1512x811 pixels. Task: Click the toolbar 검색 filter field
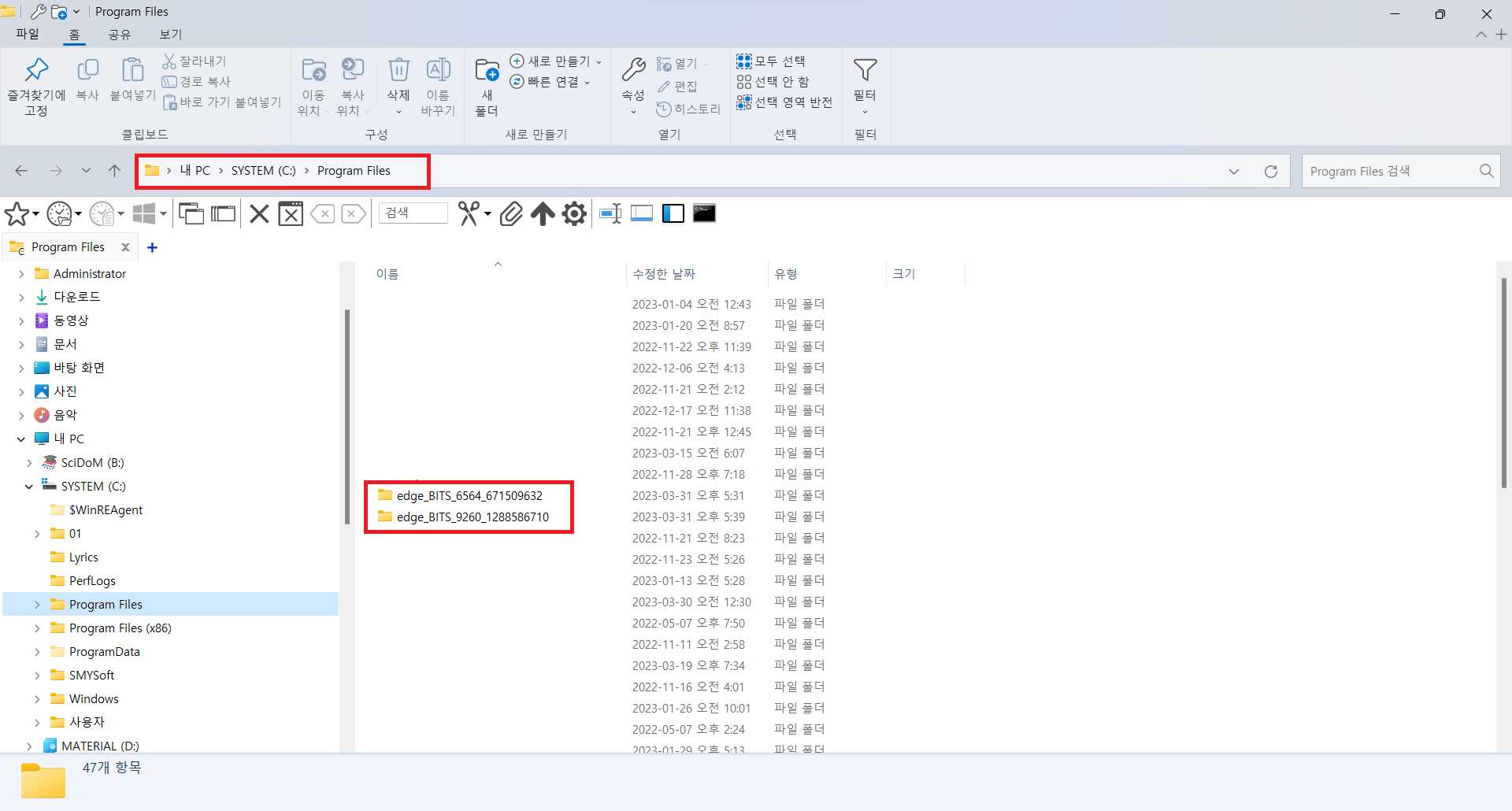pos(413,213)
